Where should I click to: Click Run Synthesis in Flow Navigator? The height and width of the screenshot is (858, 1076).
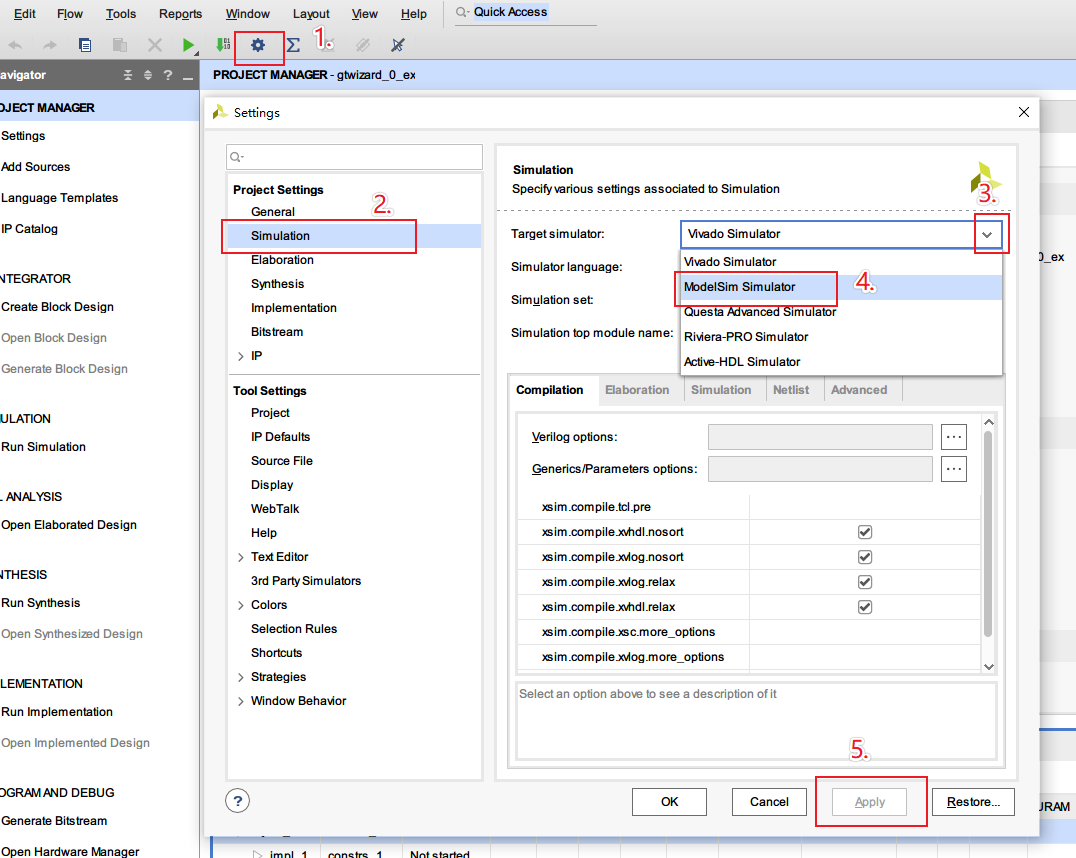click(40, 603)
